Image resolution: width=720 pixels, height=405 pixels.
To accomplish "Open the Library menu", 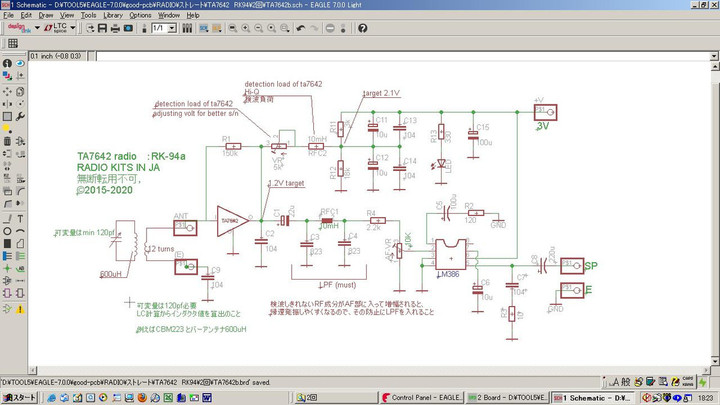I will coord(113,15).
